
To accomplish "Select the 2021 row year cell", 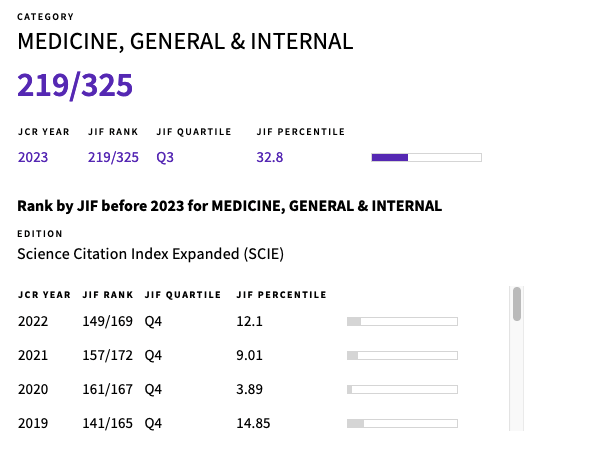I will pyautogui.click(x=33, y=355).
